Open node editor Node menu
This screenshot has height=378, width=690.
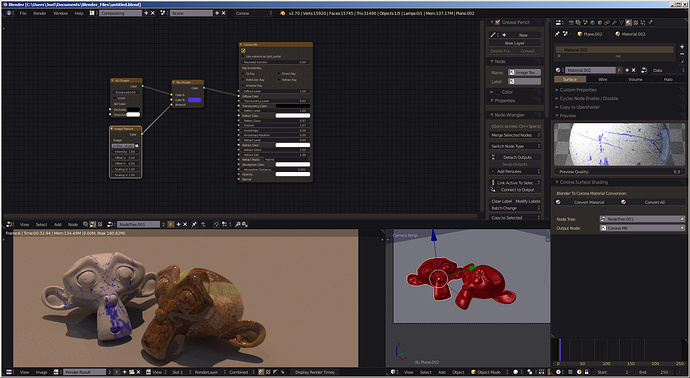pyautogui.click(x=73, y=224)
